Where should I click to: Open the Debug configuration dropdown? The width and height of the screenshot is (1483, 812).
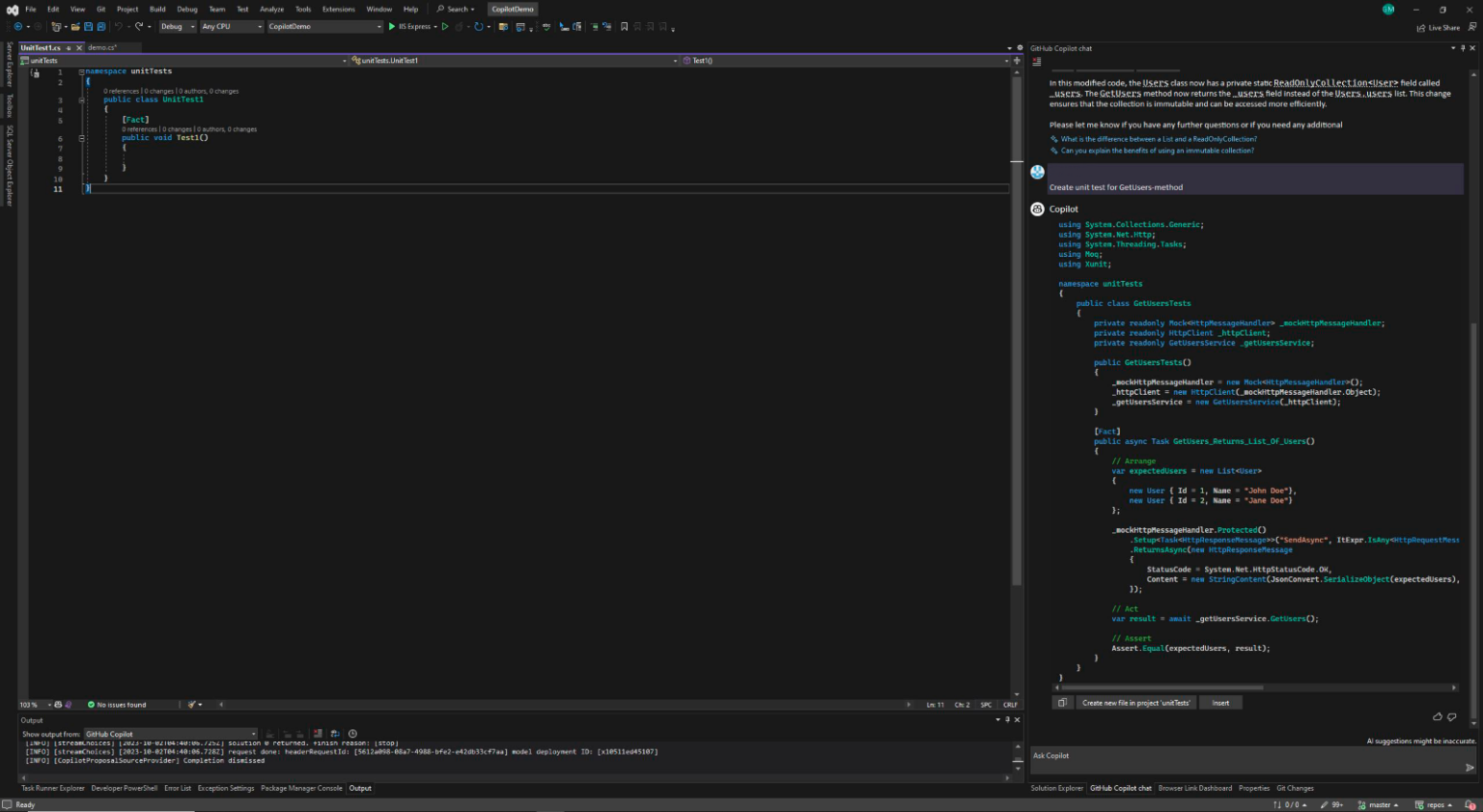pyautogui.click(x=178, y=26)
